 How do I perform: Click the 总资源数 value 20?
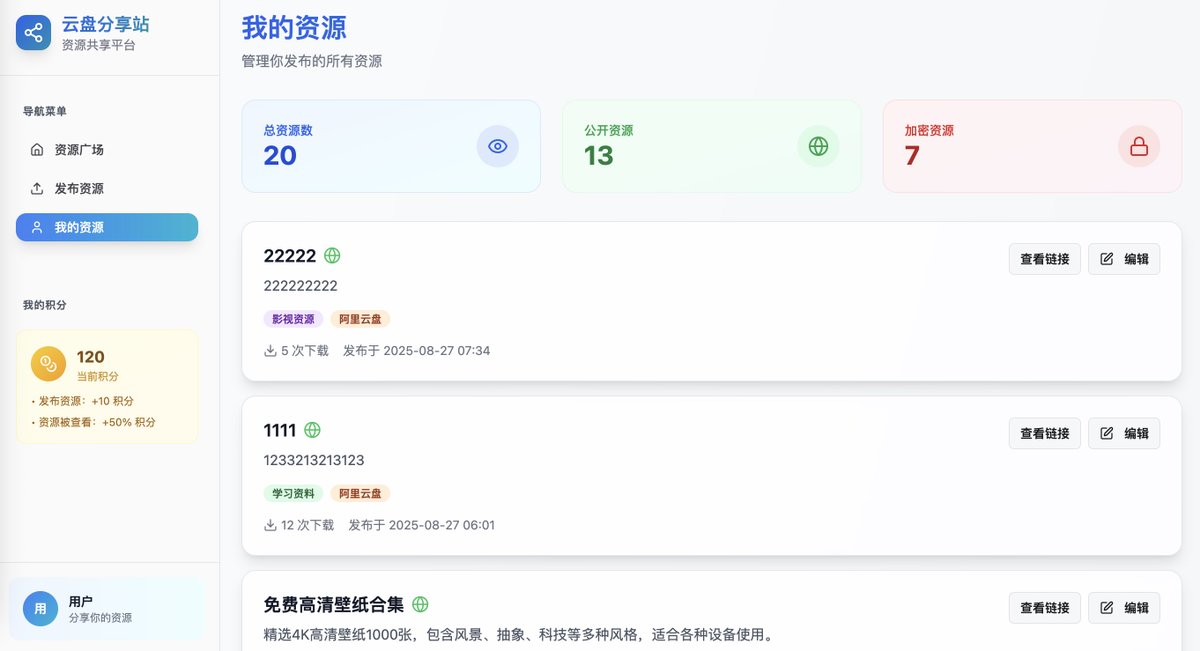click(280, 156)
